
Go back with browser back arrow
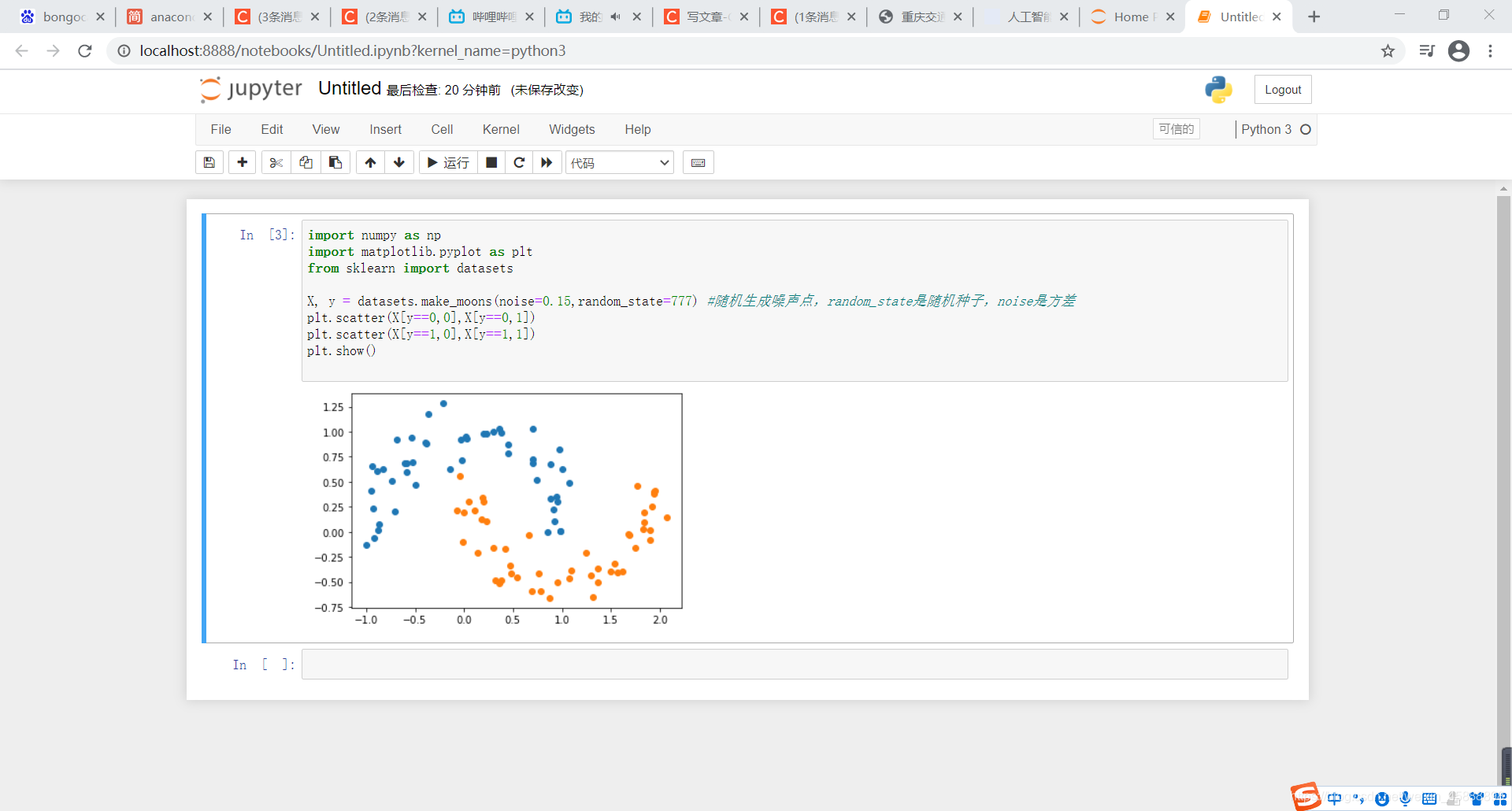22,50
